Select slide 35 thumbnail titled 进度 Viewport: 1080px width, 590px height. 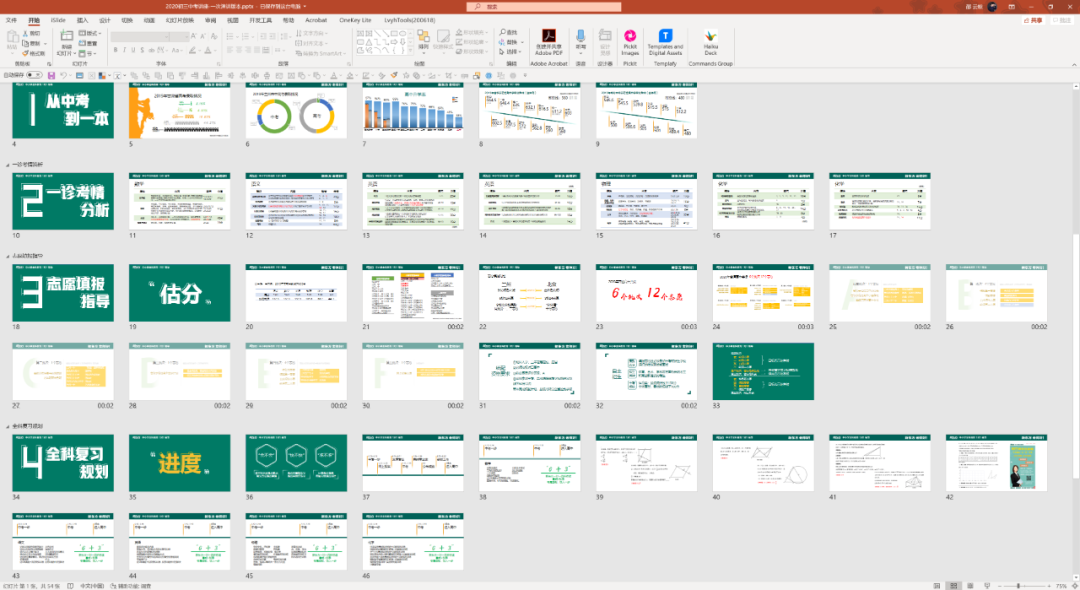[179, 463]
